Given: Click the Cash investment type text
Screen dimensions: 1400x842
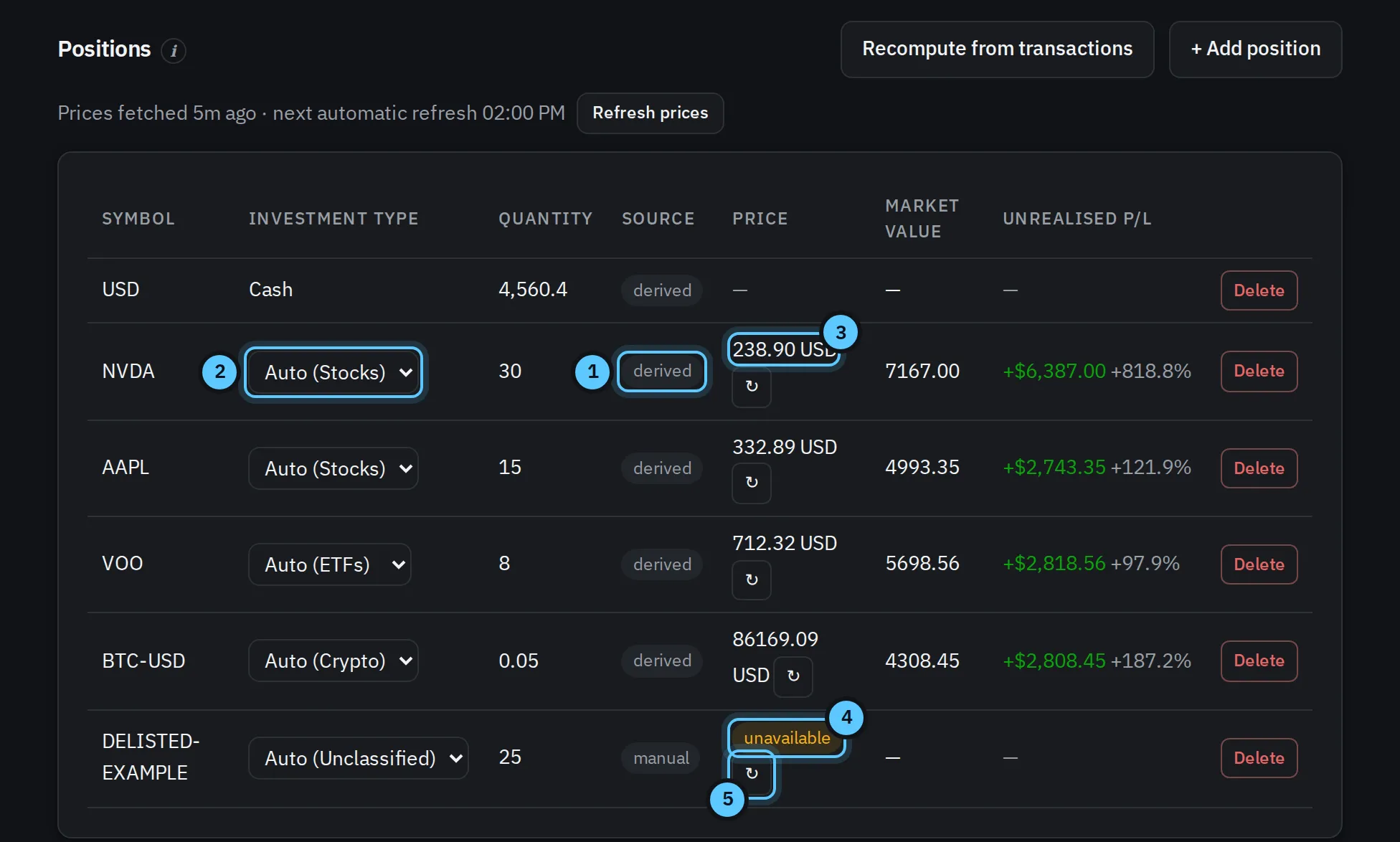Looking at the screenshot, I should click(270, 289).
